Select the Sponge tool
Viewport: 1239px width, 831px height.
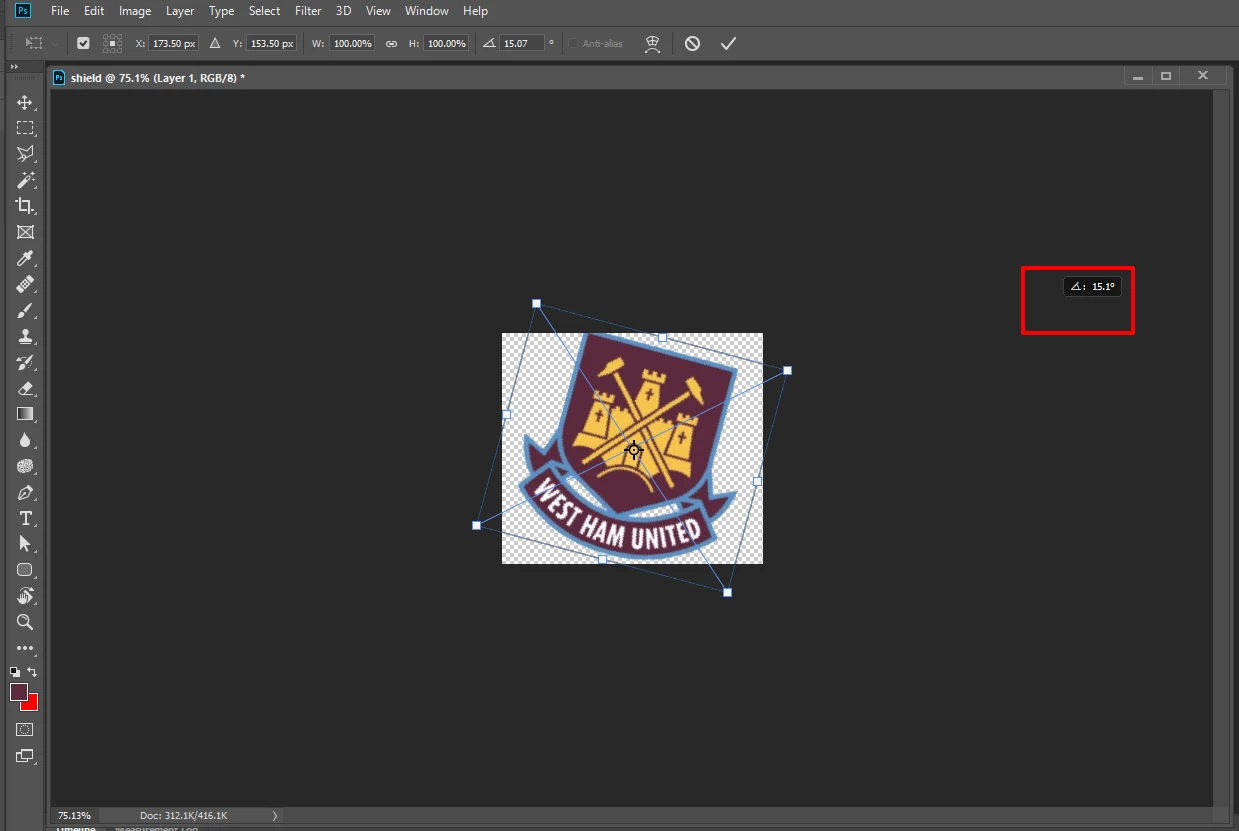point(25,466)
